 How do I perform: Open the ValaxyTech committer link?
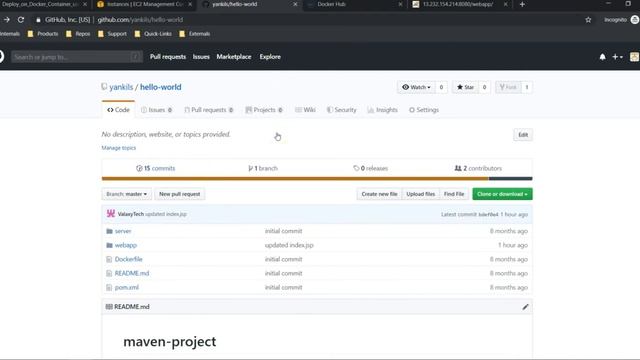point(131,214)
